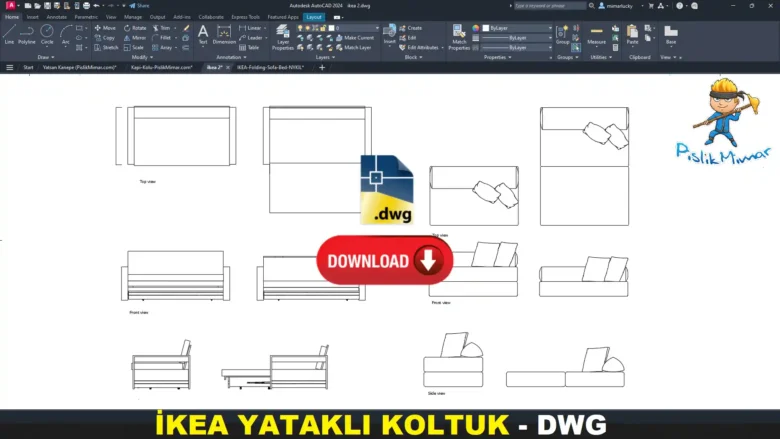
Task: Open the Insert ribbon tab
Action: (32, 17)
